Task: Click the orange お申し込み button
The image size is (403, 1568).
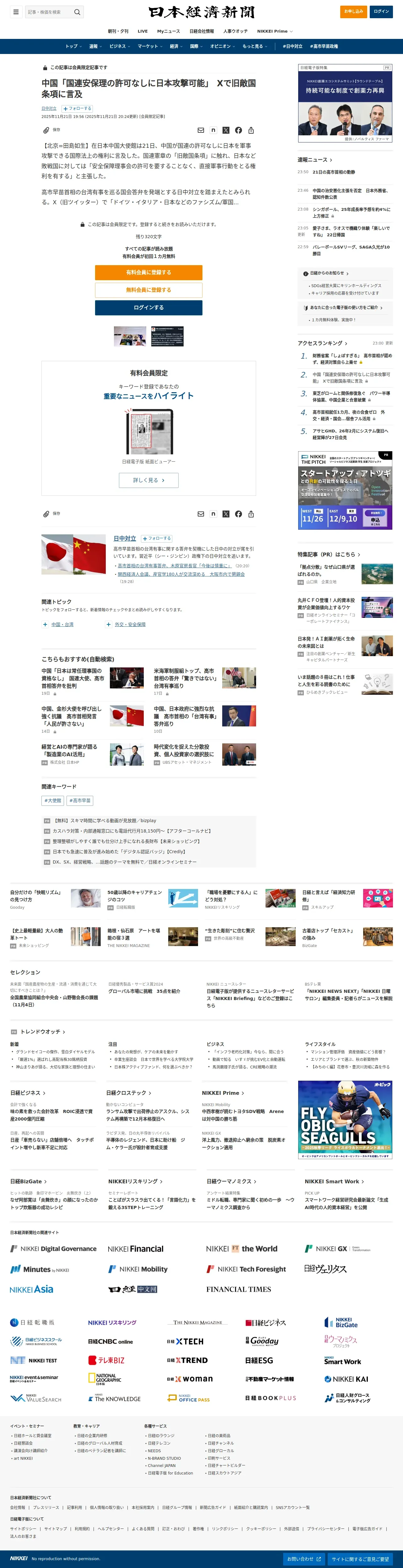Action: coord(353,12)
